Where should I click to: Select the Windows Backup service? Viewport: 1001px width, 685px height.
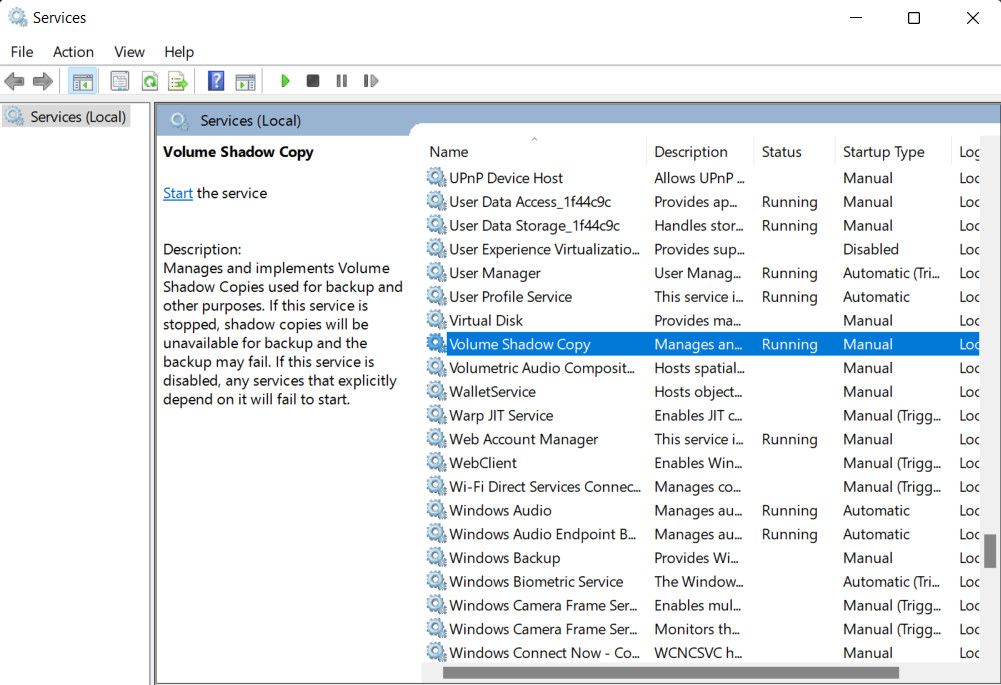tap(506, 558)
